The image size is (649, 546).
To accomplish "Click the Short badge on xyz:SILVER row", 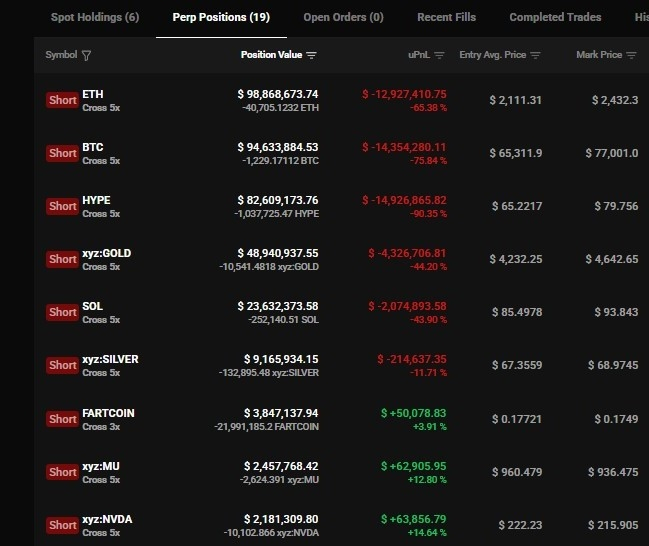I will [x=62, y=365].
